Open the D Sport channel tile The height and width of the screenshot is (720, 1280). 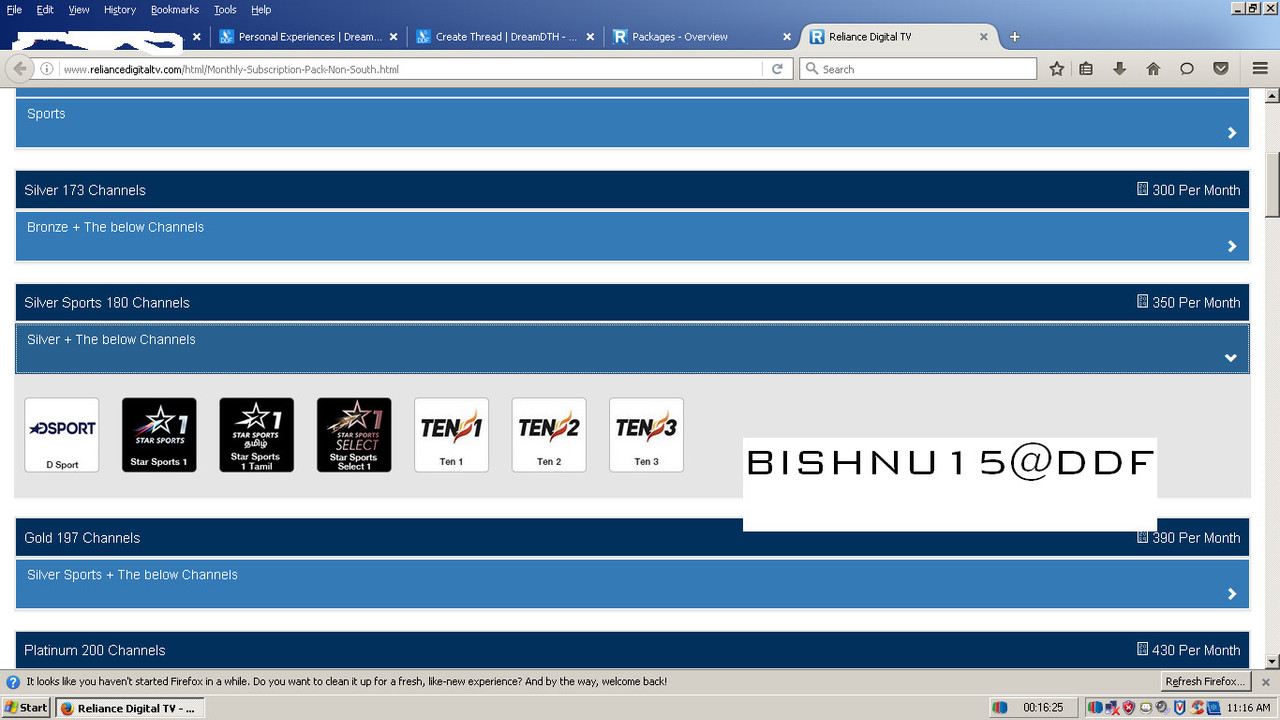point(62,435)
